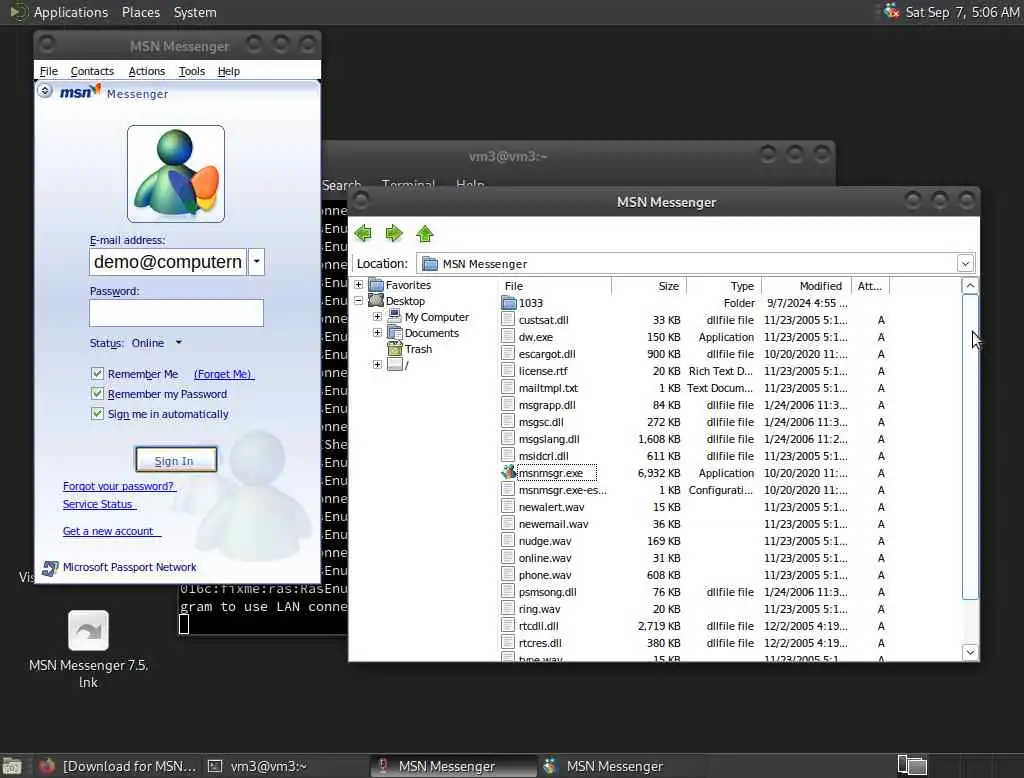Click the Trash icon in folder tree
Viewport: 1024px width, 778px height.
point(394,349)
